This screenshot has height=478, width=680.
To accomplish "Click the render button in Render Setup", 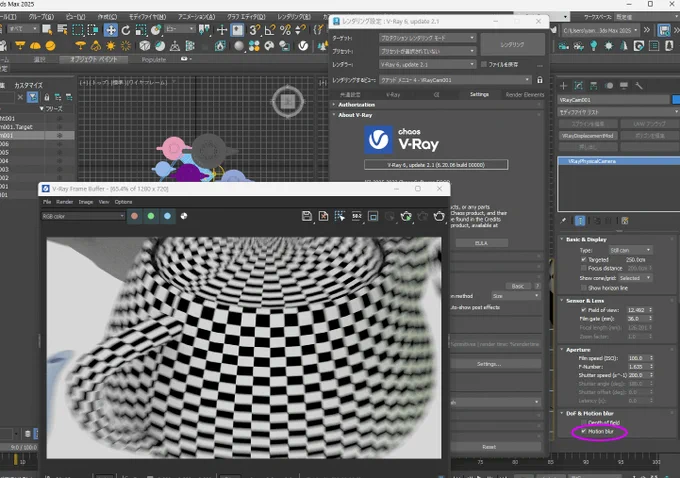I will coord(512,45).
